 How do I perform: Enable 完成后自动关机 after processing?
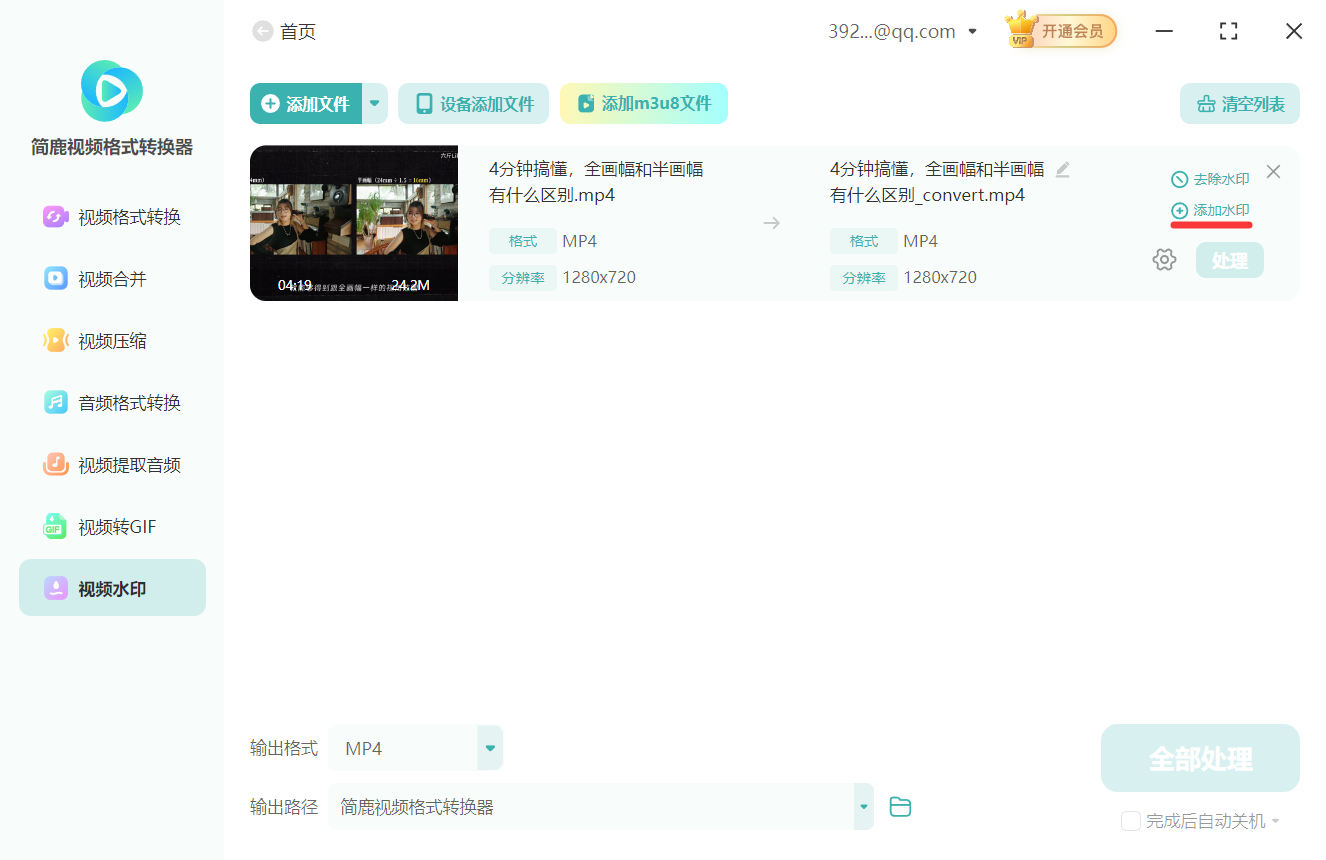(1130, 820)
